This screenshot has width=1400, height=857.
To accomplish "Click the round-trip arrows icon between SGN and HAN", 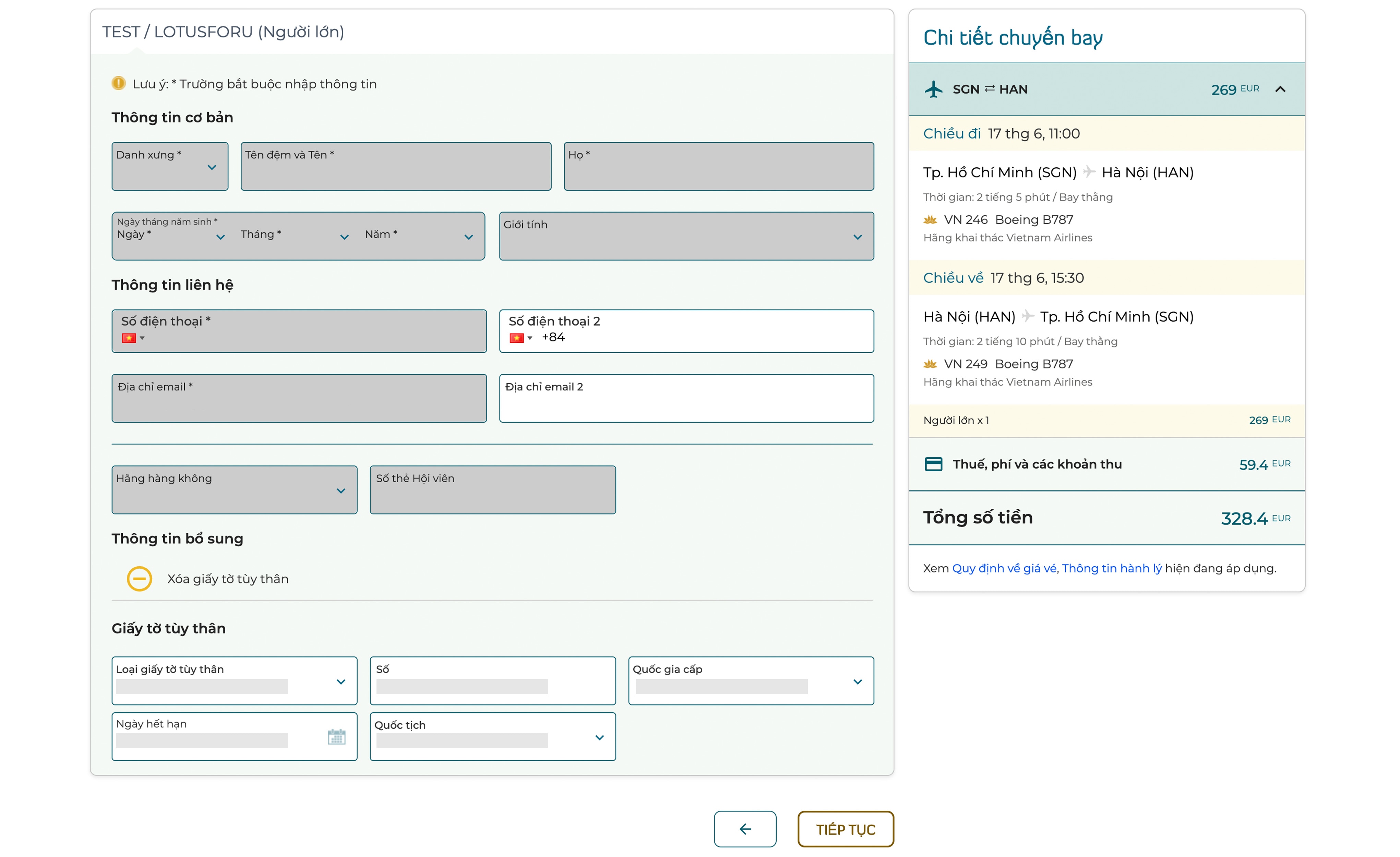I will [x=990, y=88].
